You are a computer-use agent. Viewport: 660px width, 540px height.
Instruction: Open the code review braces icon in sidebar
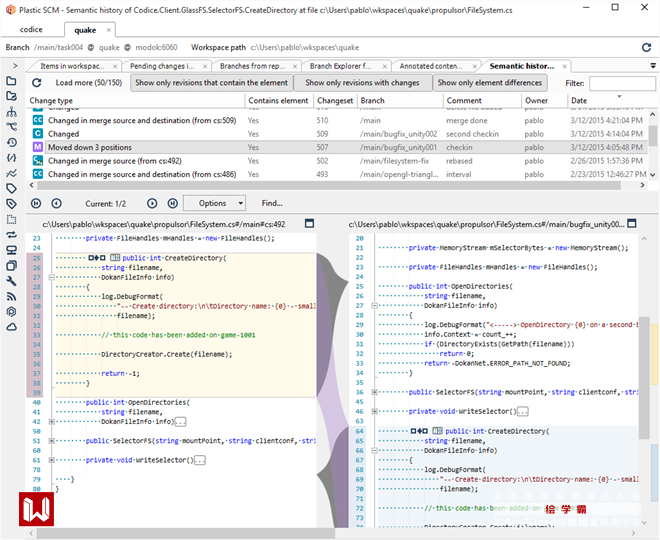11,157
